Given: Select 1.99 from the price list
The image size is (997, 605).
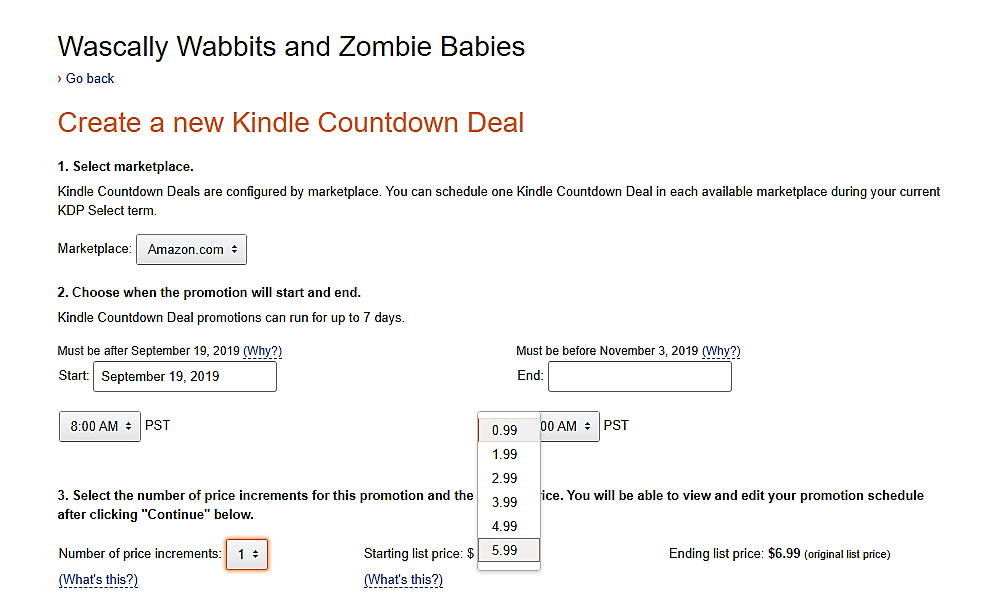Looking at the screenshot, I should click(505, 454).
